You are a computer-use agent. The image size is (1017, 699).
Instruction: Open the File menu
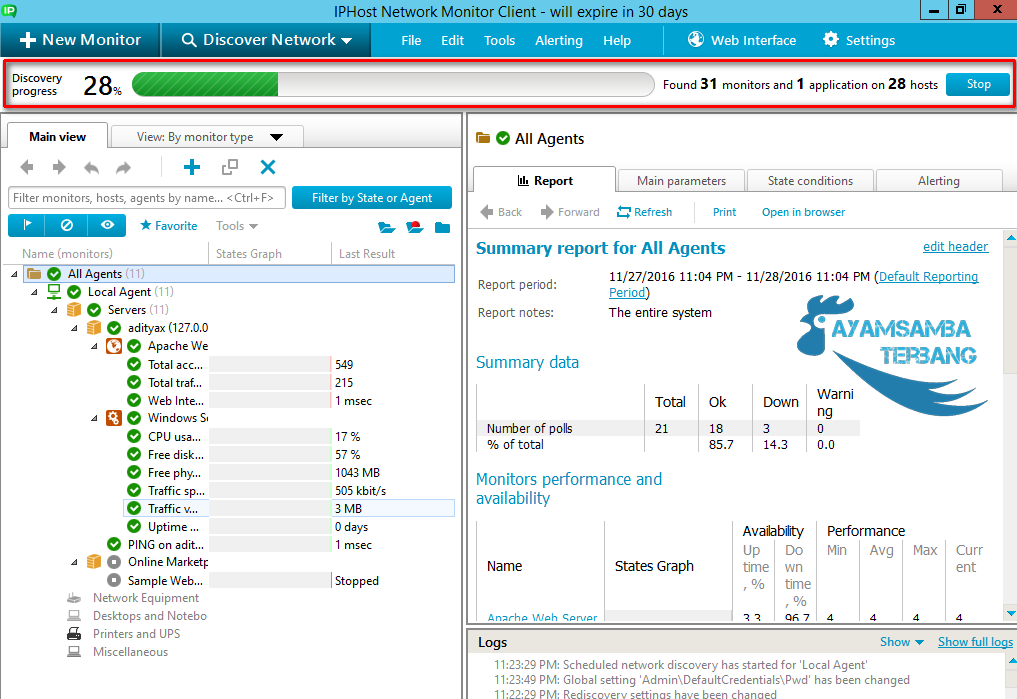[411, 41]
